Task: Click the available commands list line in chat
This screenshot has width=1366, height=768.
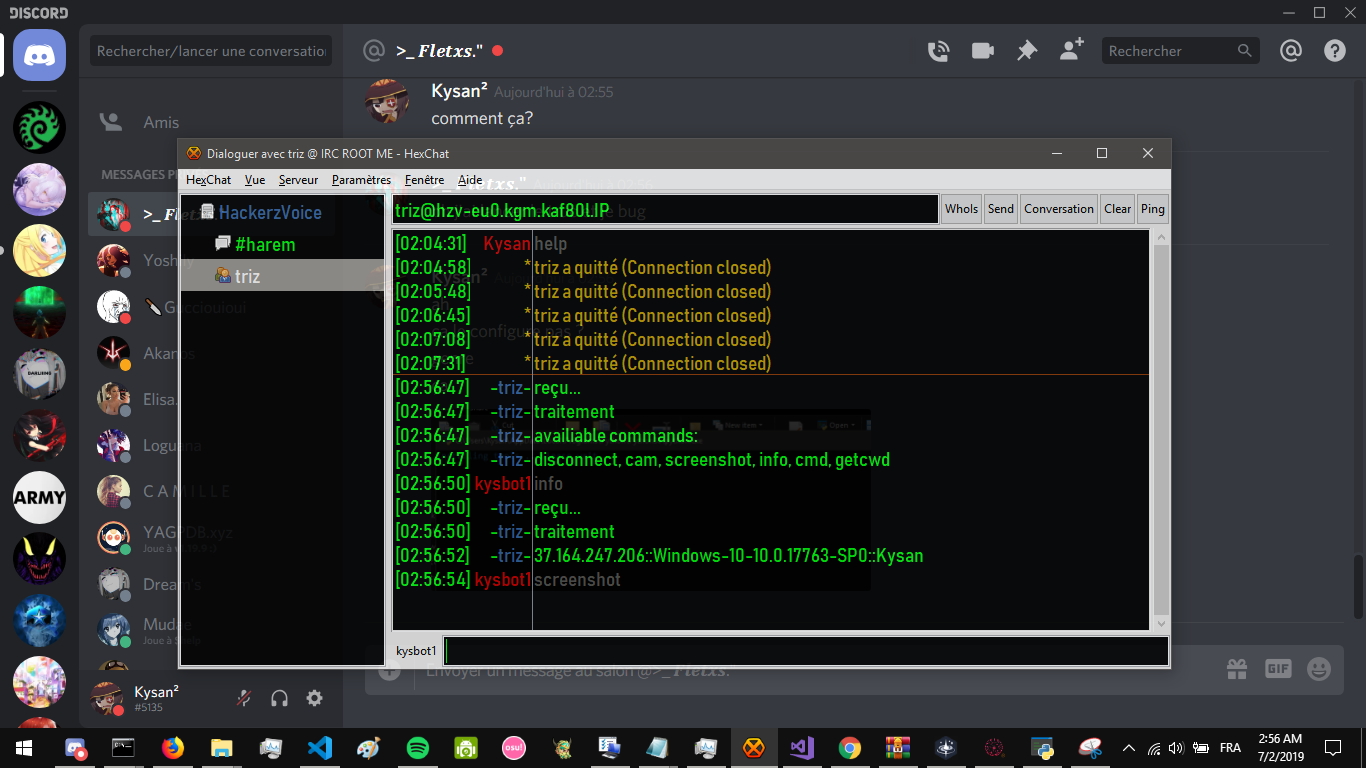Action: (x=712, y=460)
